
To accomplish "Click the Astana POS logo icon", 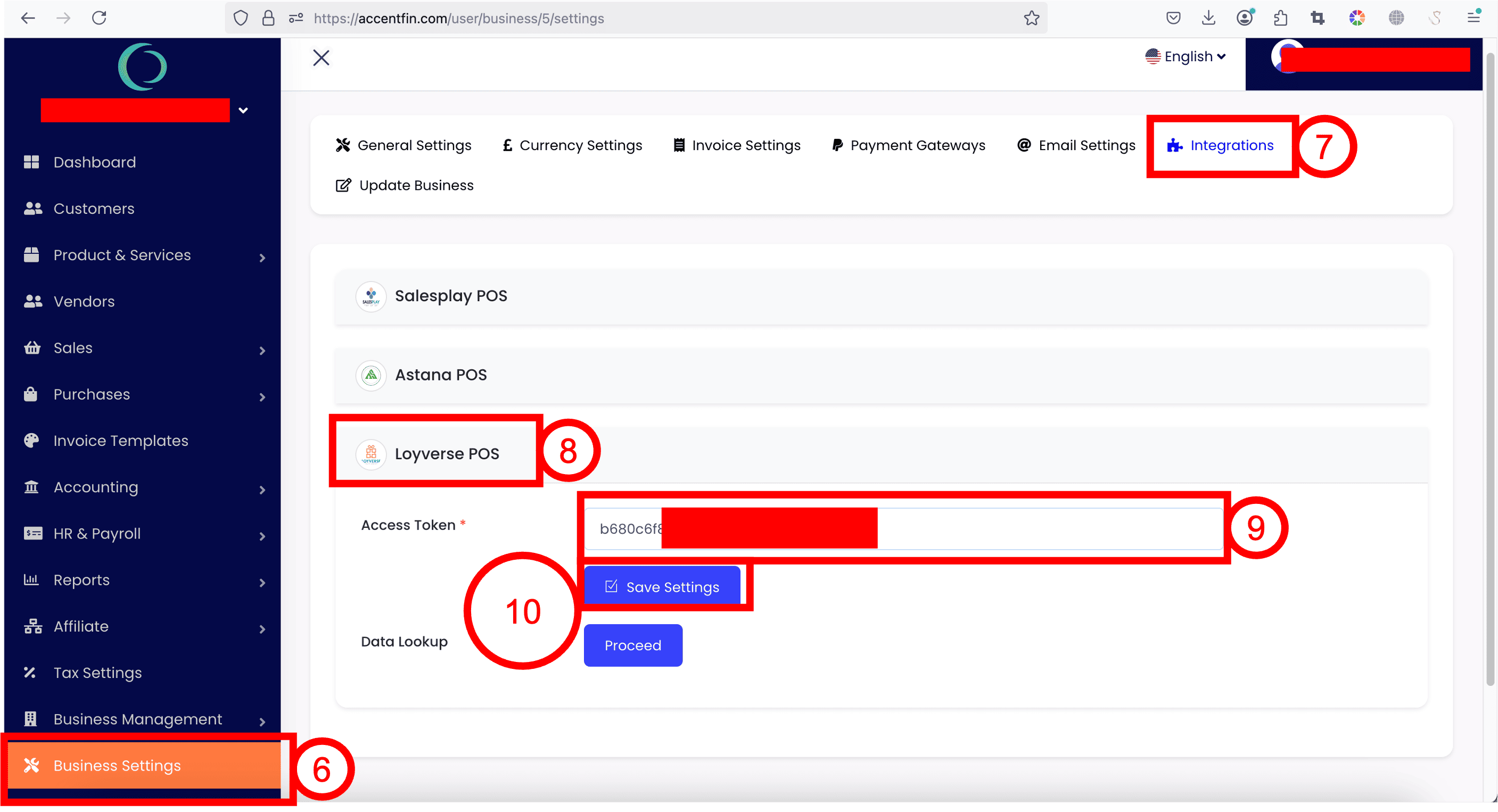I will (371, 376).
